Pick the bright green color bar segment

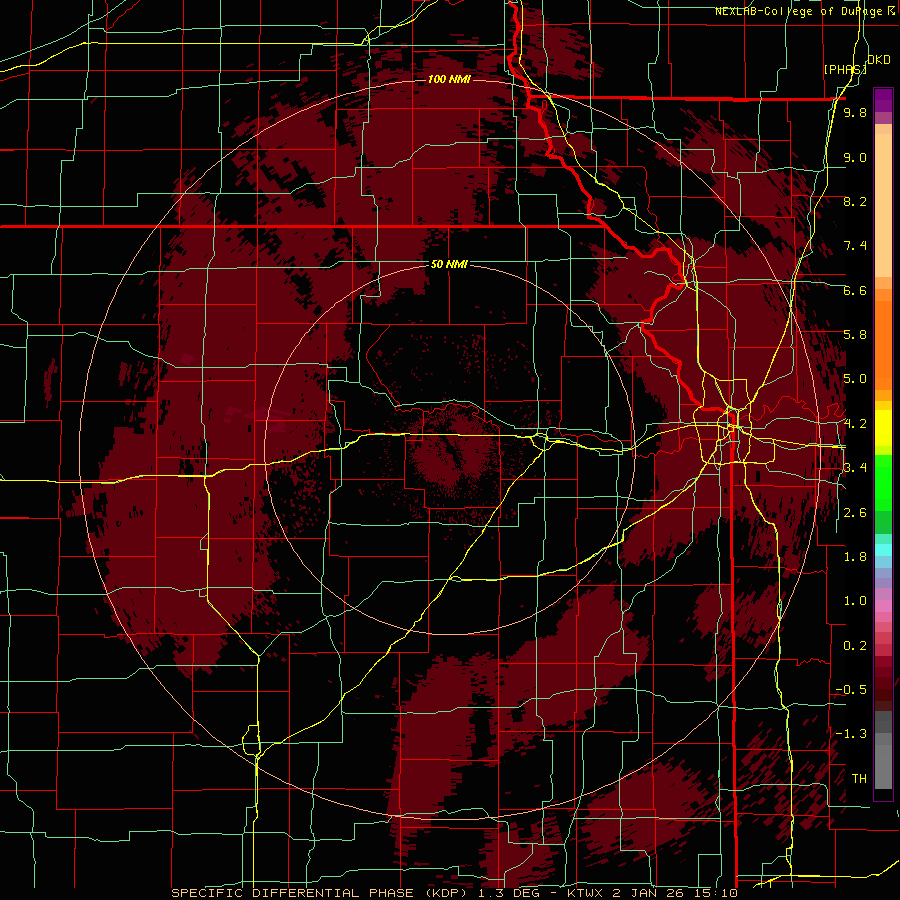pos(883,482)
